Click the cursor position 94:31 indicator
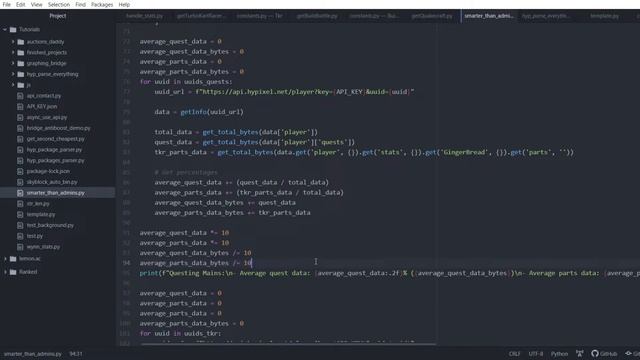 (76, 354)
